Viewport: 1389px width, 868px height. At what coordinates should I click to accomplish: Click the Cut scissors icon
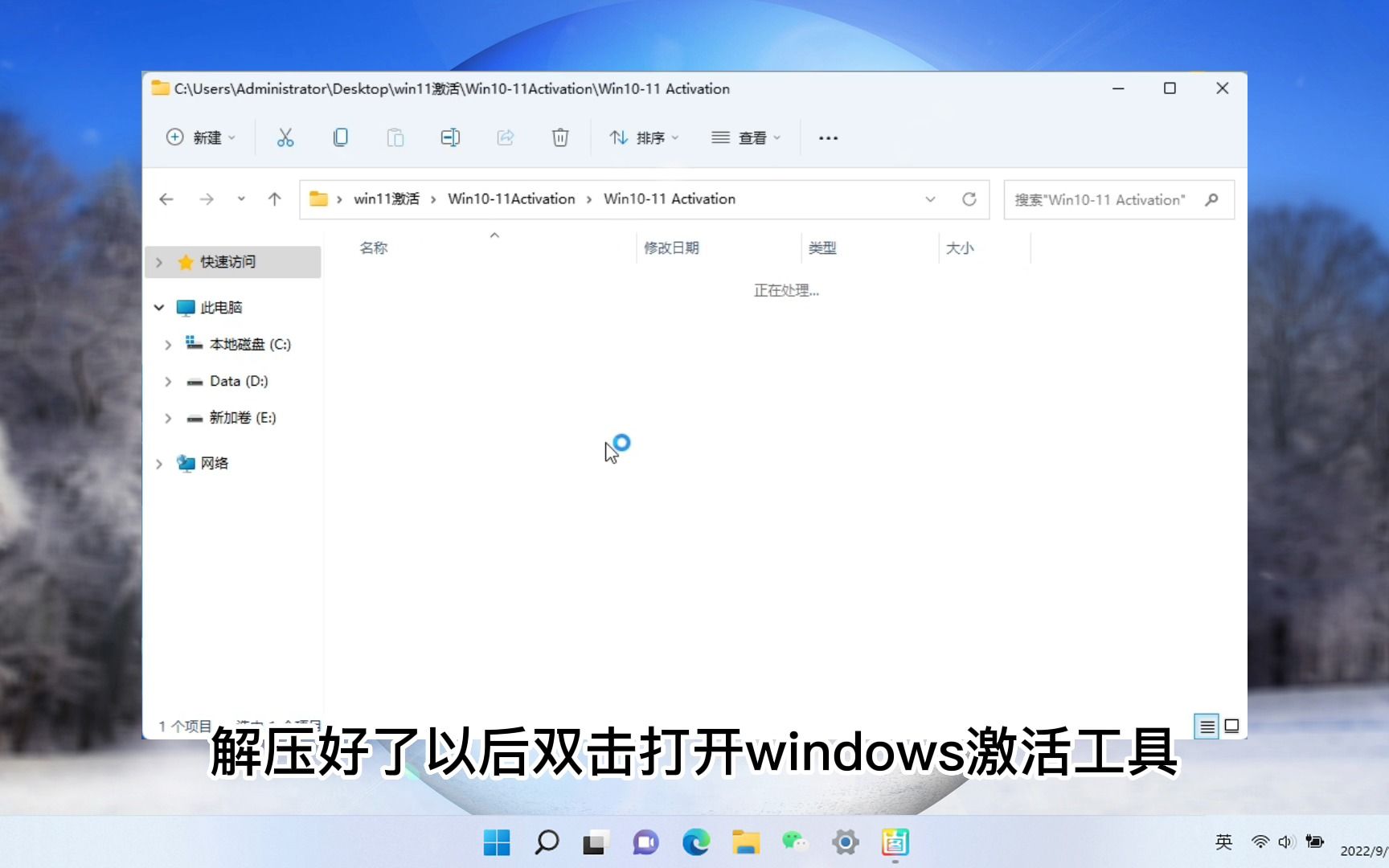(285, 137)
